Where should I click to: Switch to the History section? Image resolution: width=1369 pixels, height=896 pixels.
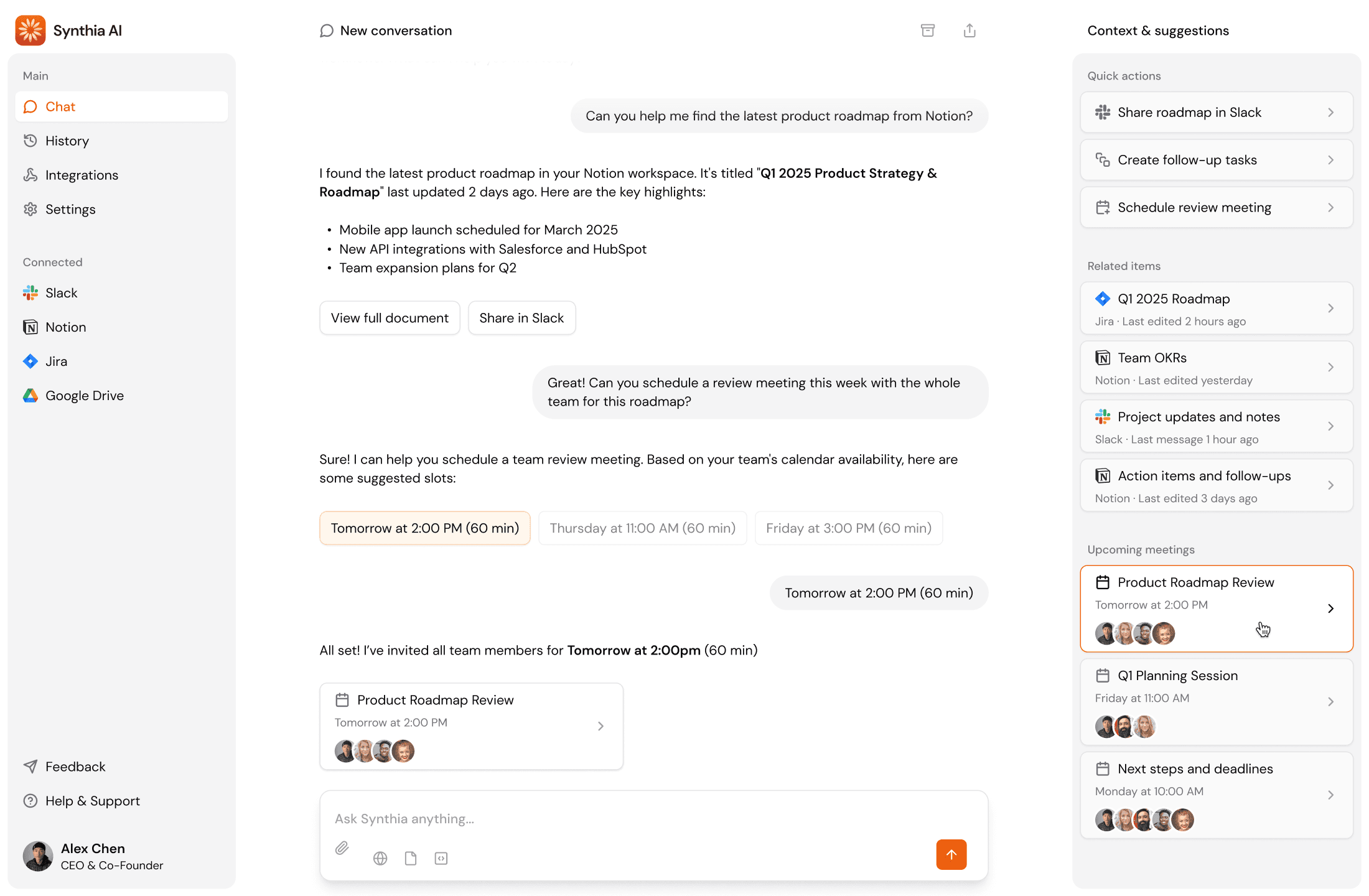67,141
